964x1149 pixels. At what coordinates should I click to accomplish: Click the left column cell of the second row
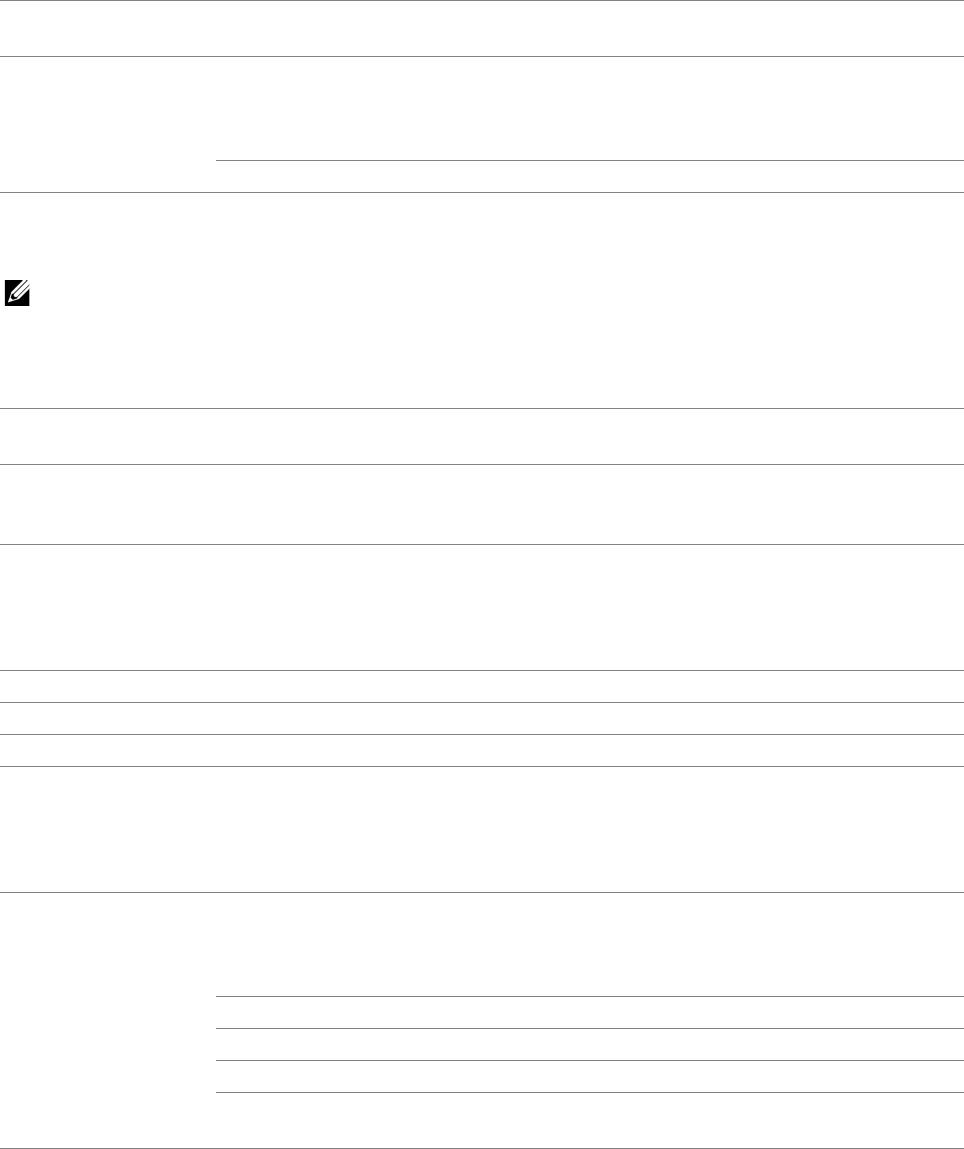click(x=108, y=124)
